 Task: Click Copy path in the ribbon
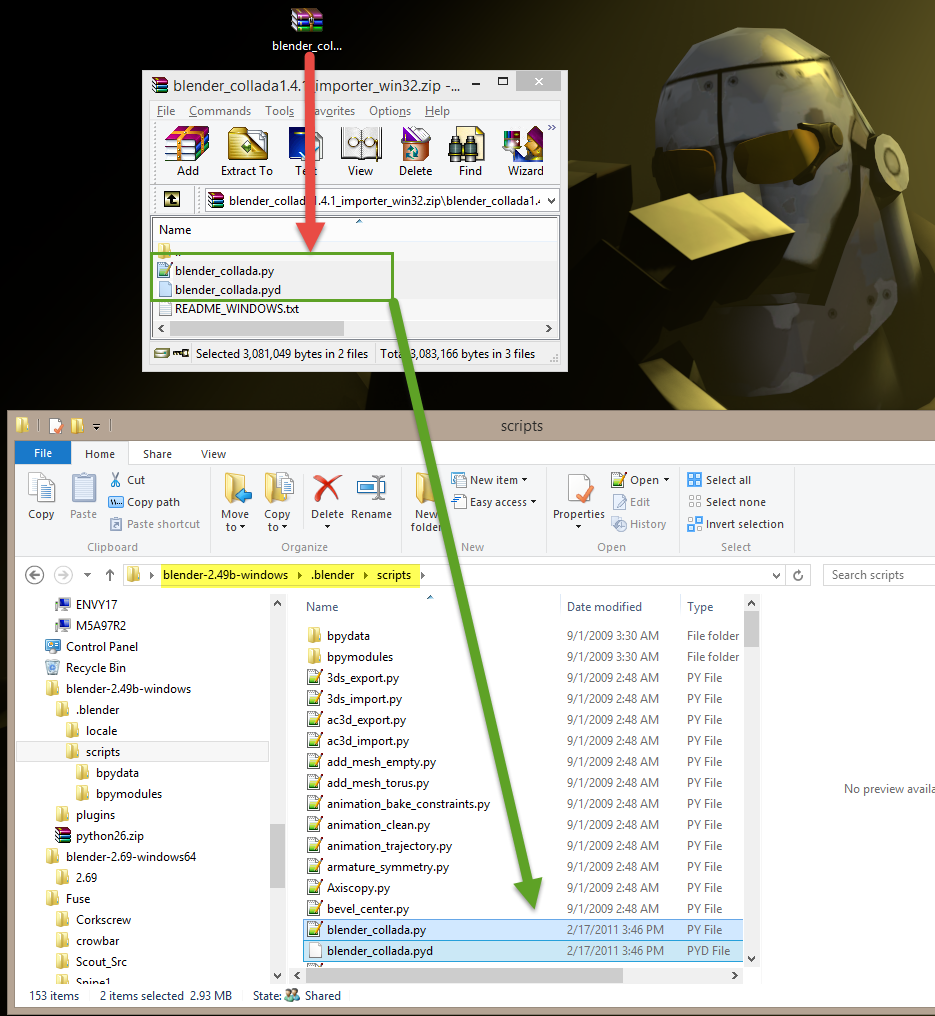pos(144,502)
